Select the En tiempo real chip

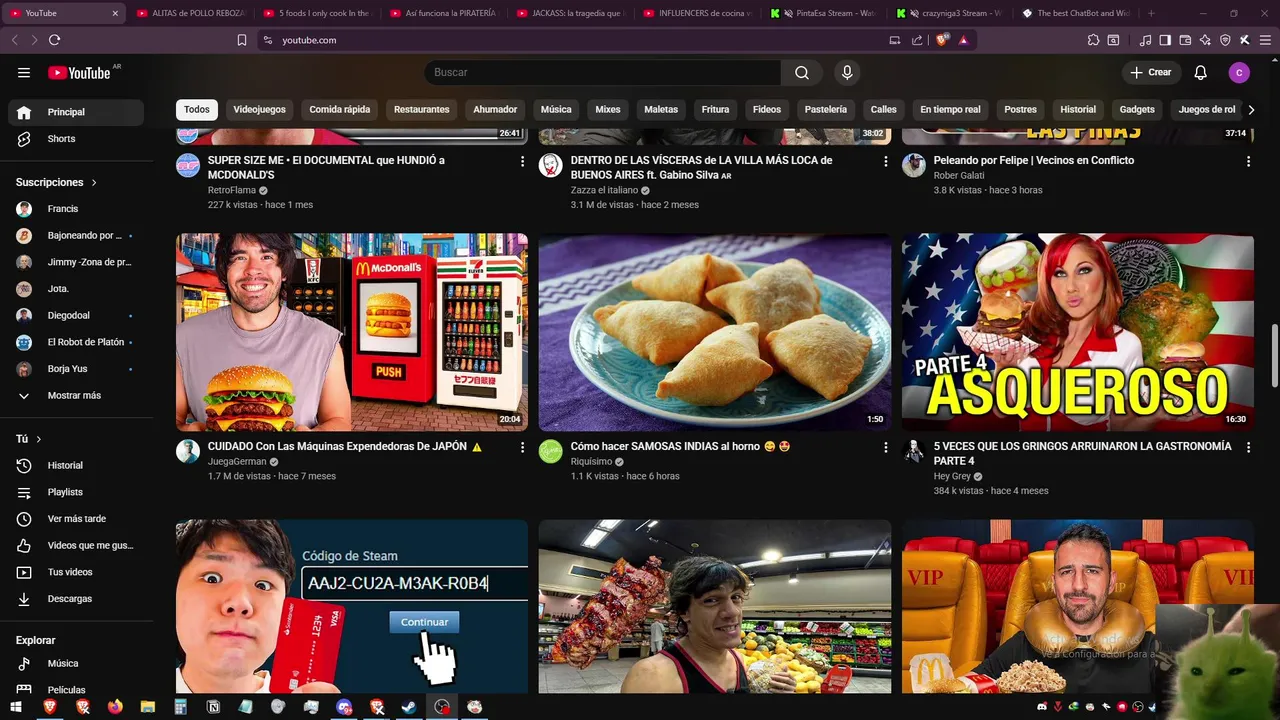[950, 109]
